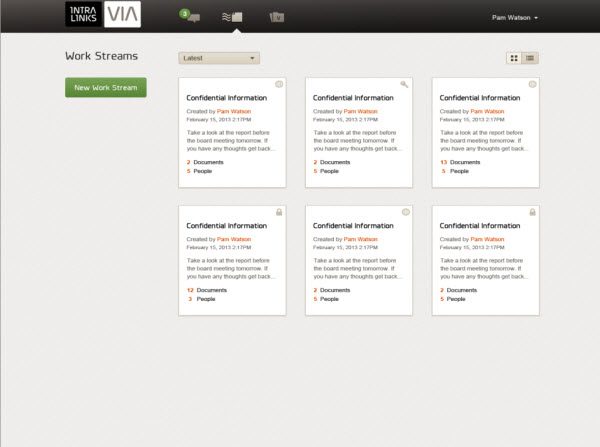Open top-right card's Confidential Information title
Viewport: 600px width, 447px height.
pyautogui.click(x=480, y=98)
